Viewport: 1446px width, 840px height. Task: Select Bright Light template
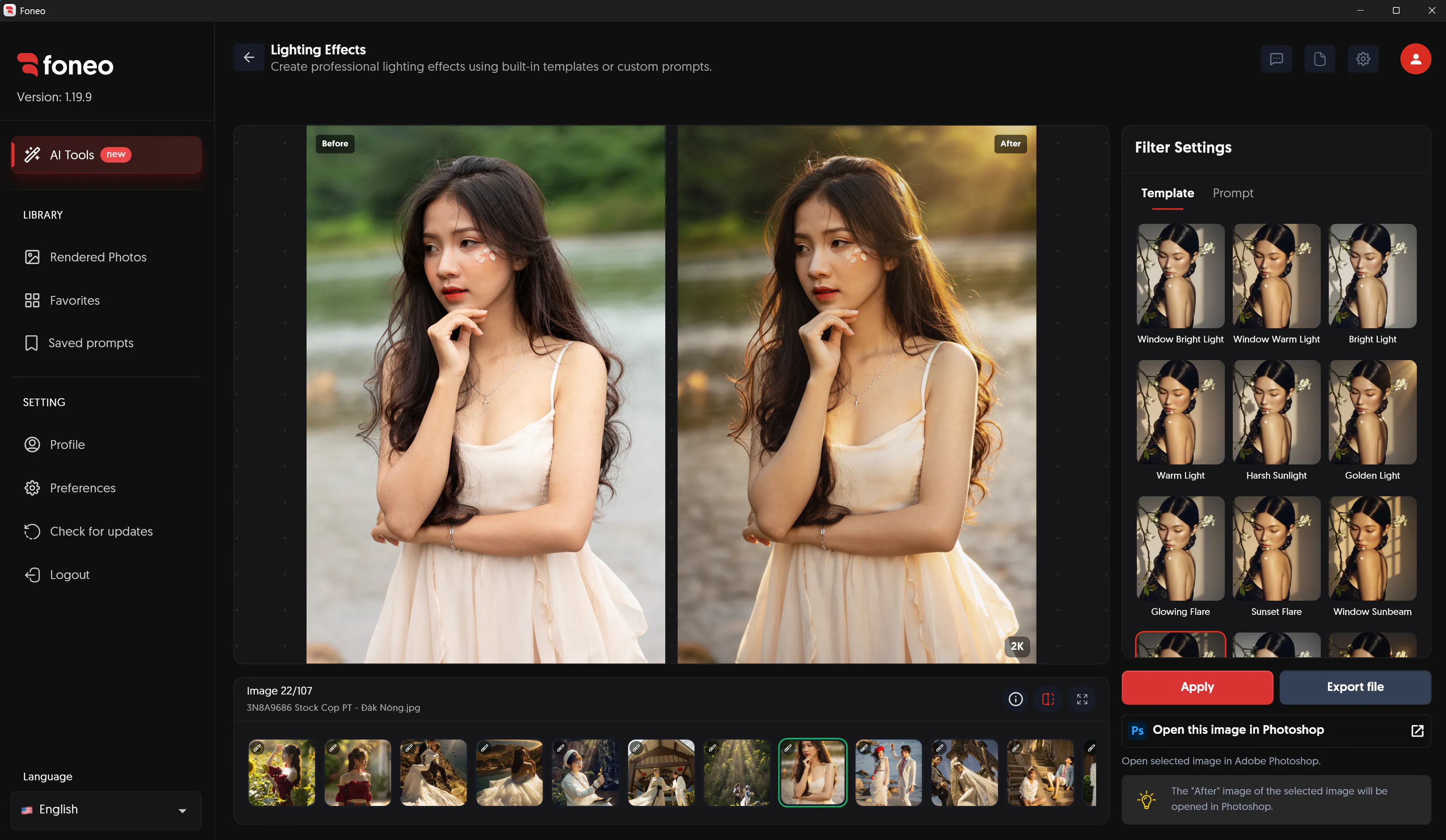[1372, 276]
